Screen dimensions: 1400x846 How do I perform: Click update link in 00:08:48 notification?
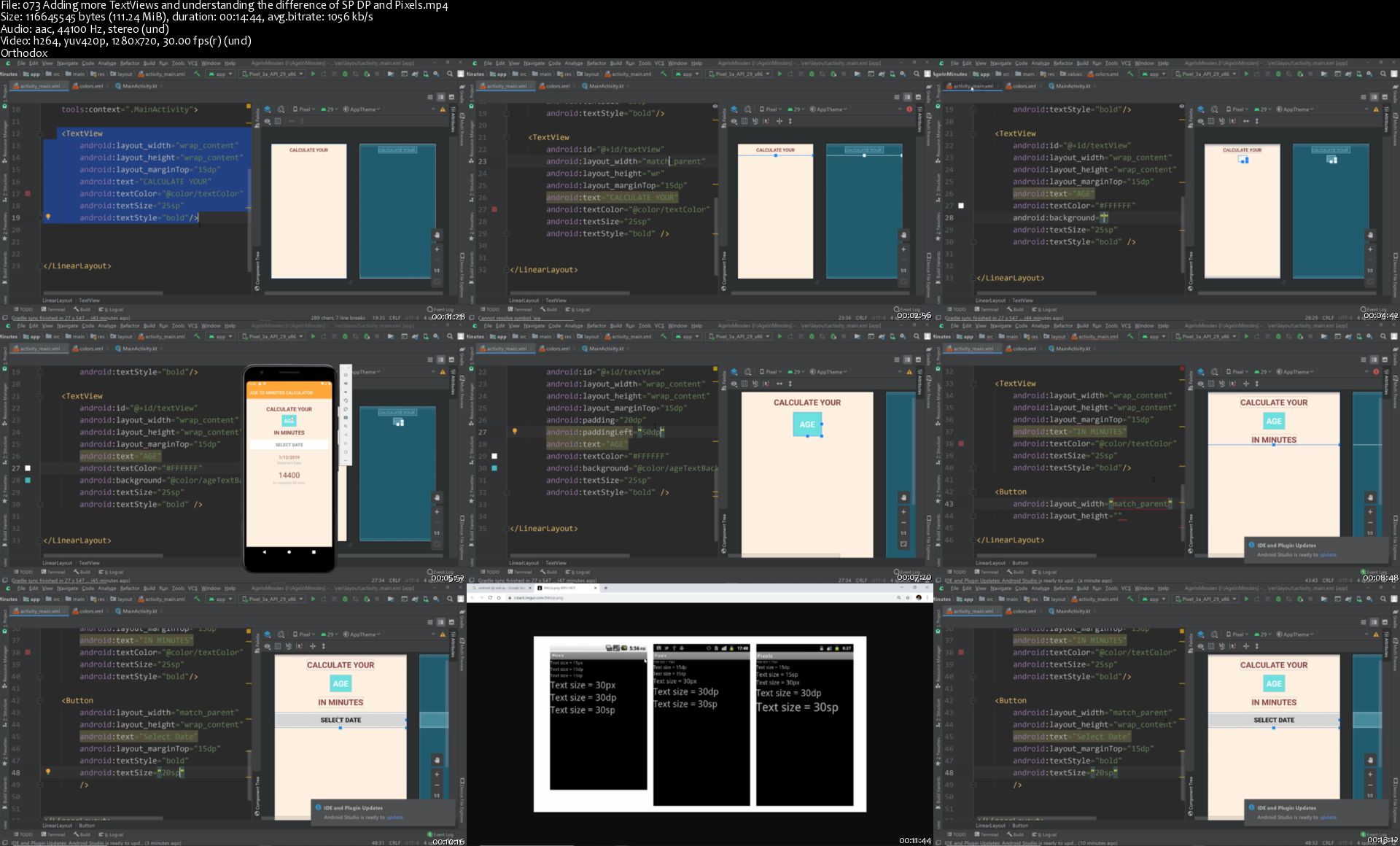[x=1328, y=555]
